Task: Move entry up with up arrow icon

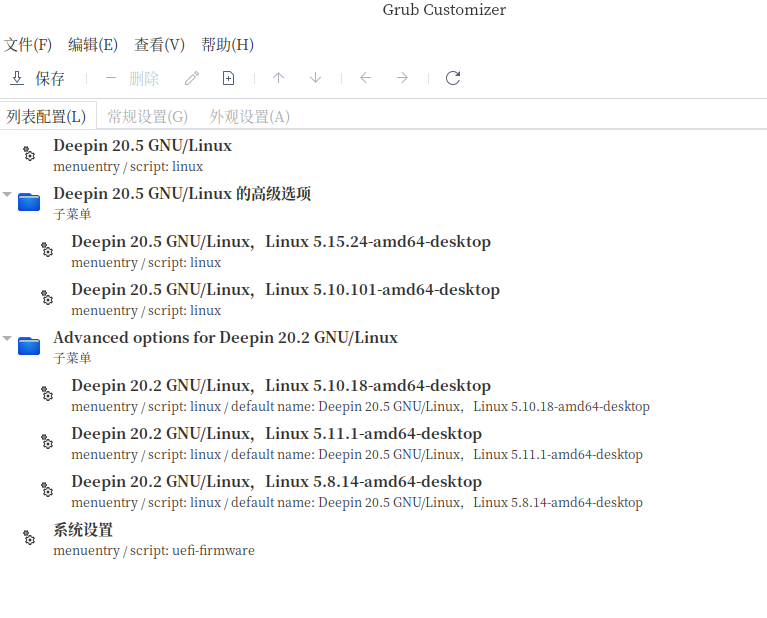Action: coord(278,78)
